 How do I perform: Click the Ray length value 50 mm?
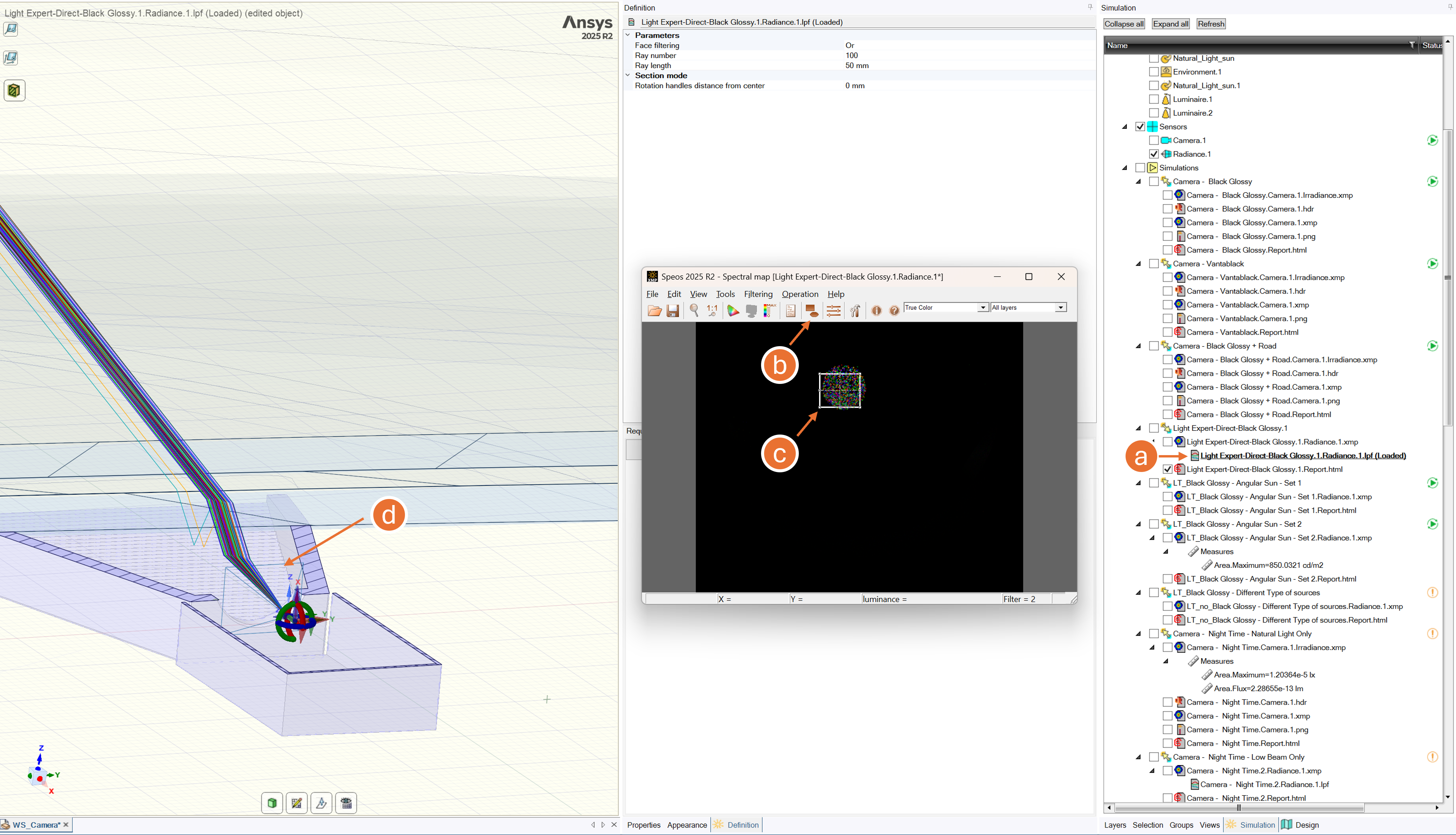pos(856,65)
